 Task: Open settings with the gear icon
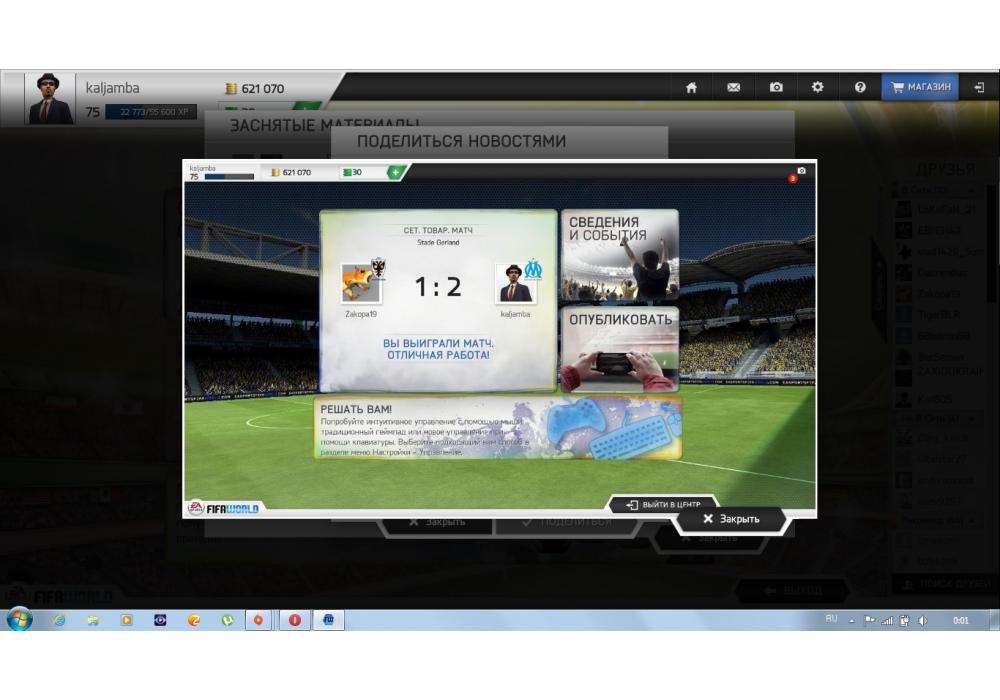coord(818,87)
